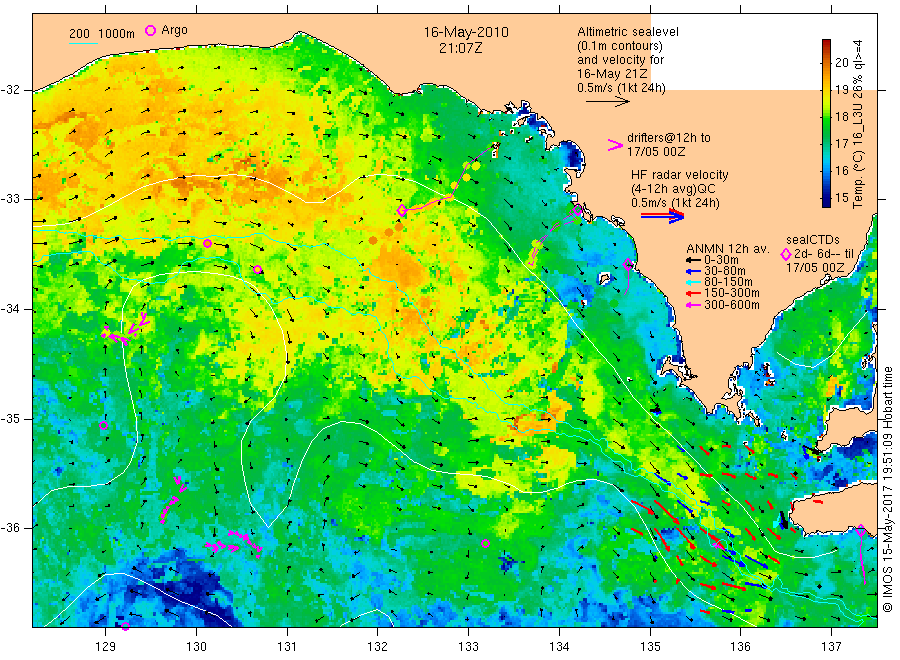
Task: Click the magenta sealCTDs diamond legend symbol
Action: [786, 254]
